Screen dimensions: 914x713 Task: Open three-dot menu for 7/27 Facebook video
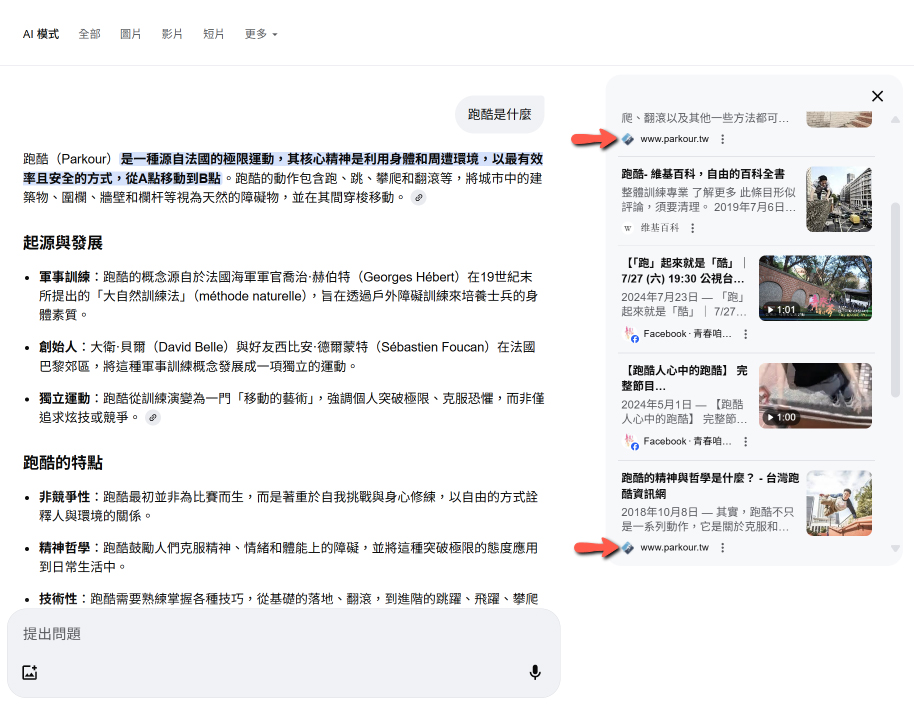tap(746, 334)
